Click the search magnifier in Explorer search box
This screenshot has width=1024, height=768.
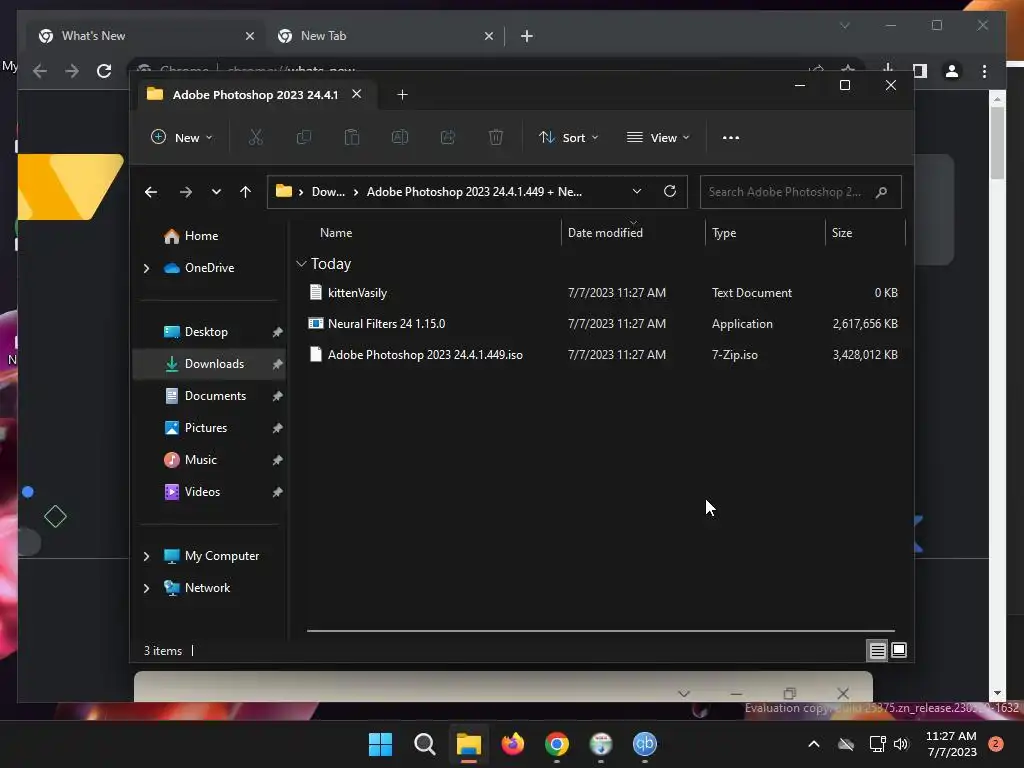881,192
